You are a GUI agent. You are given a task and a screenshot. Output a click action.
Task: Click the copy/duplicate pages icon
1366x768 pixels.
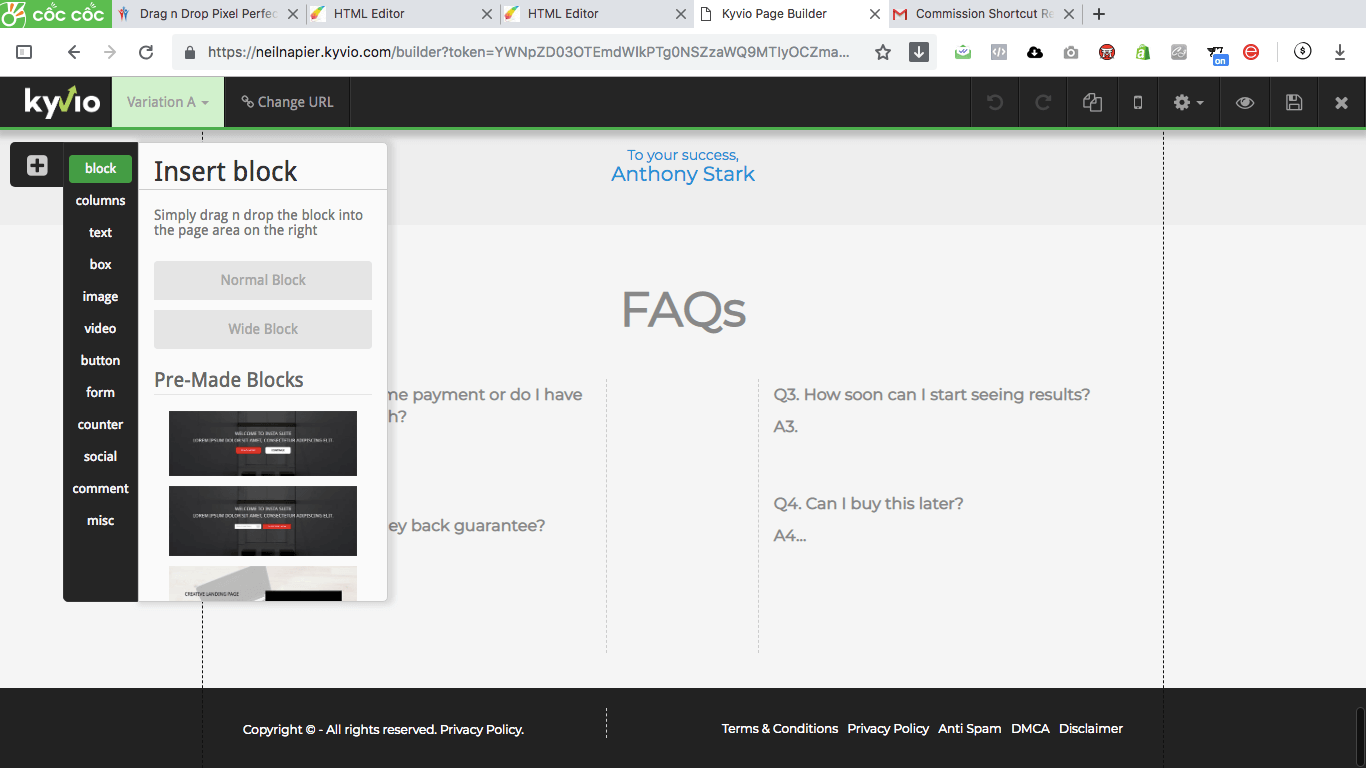1092,102
